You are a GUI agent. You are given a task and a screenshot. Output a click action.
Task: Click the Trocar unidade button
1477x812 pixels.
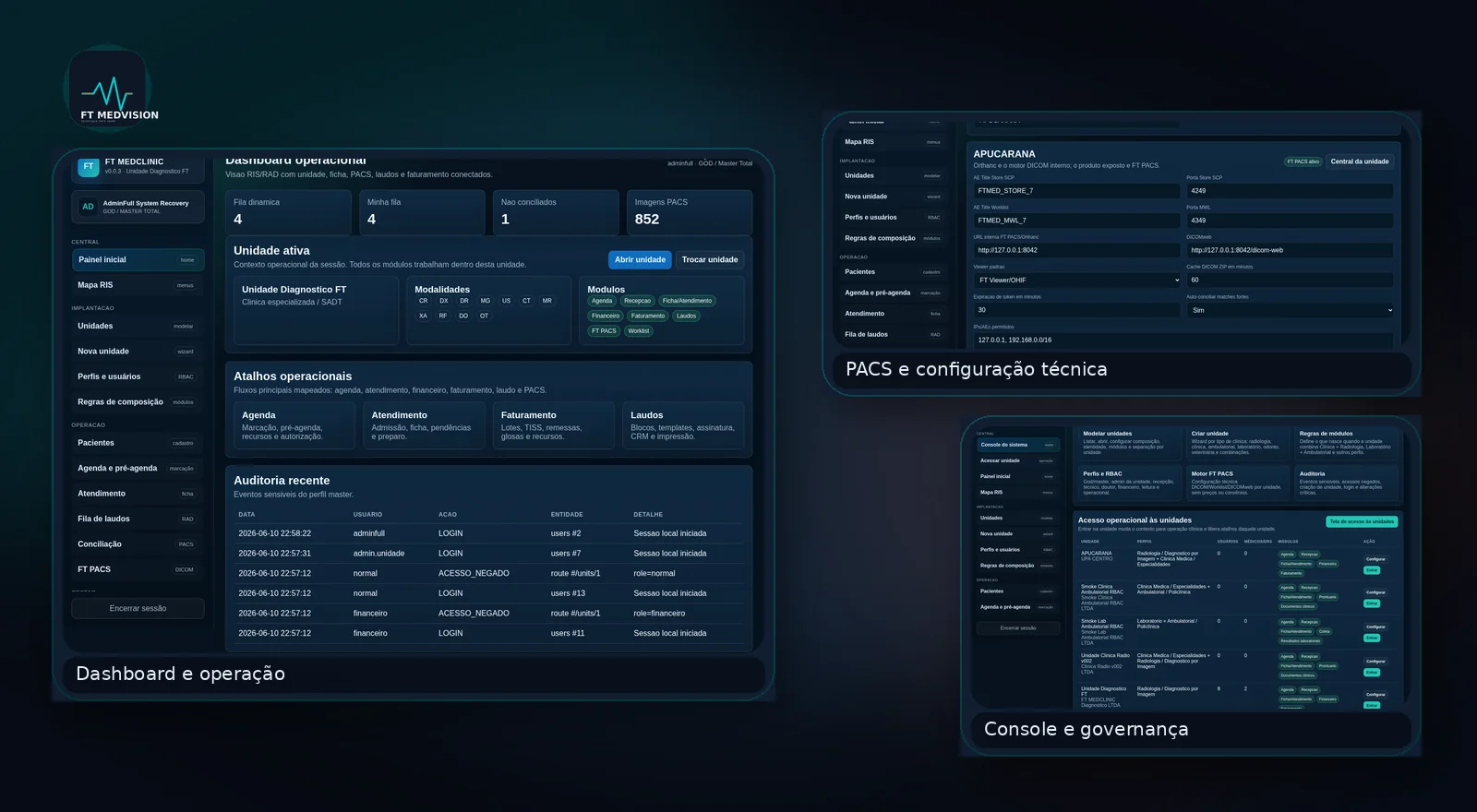click(710, 260)
